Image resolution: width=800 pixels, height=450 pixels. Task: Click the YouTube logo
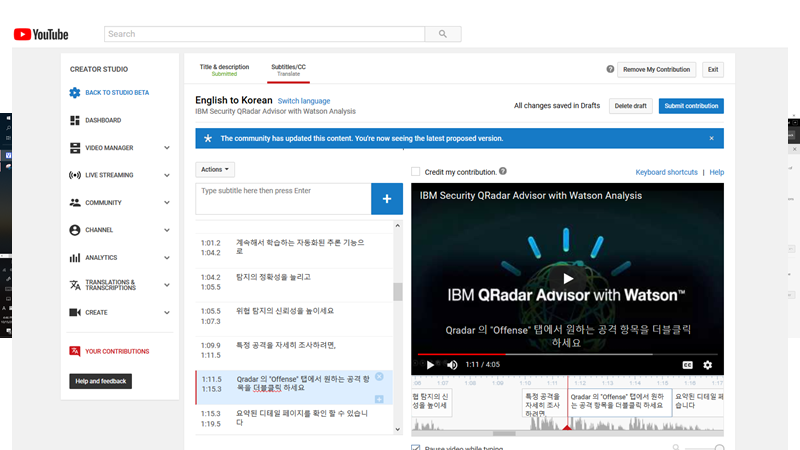tap(41, 34)
